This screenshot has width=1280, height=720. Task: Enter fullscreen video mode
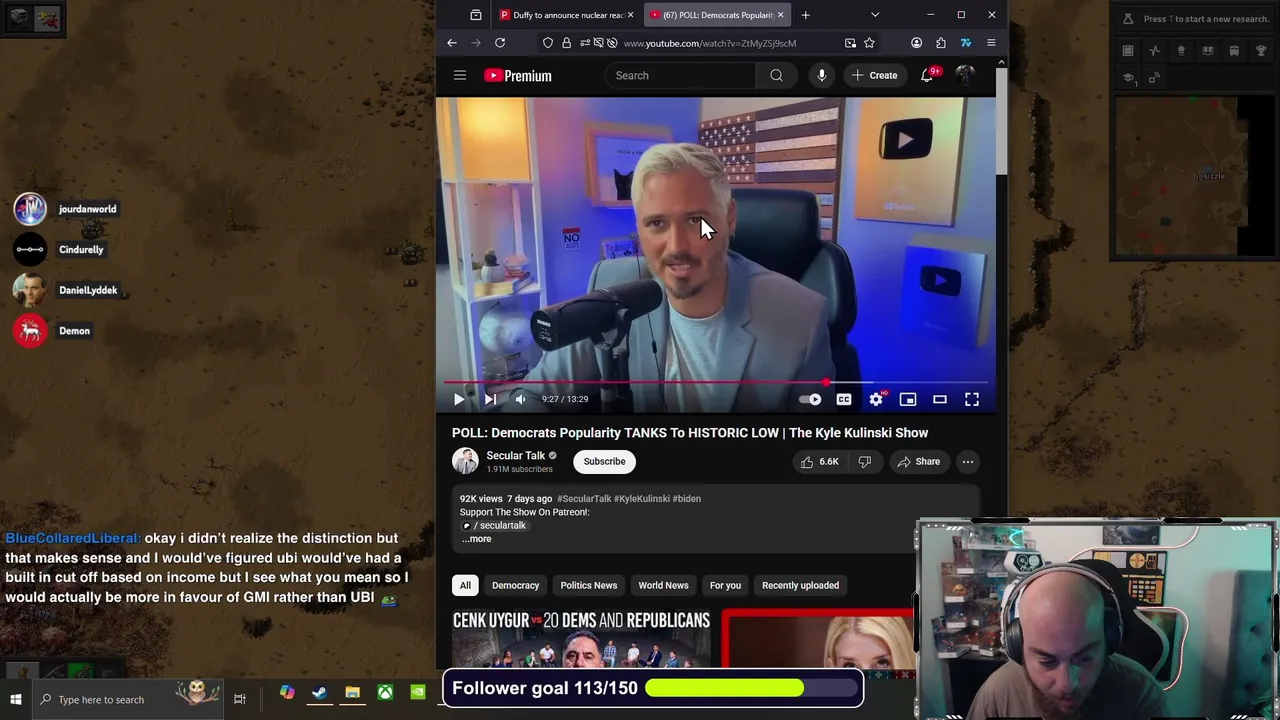click(x=972, y=399)
